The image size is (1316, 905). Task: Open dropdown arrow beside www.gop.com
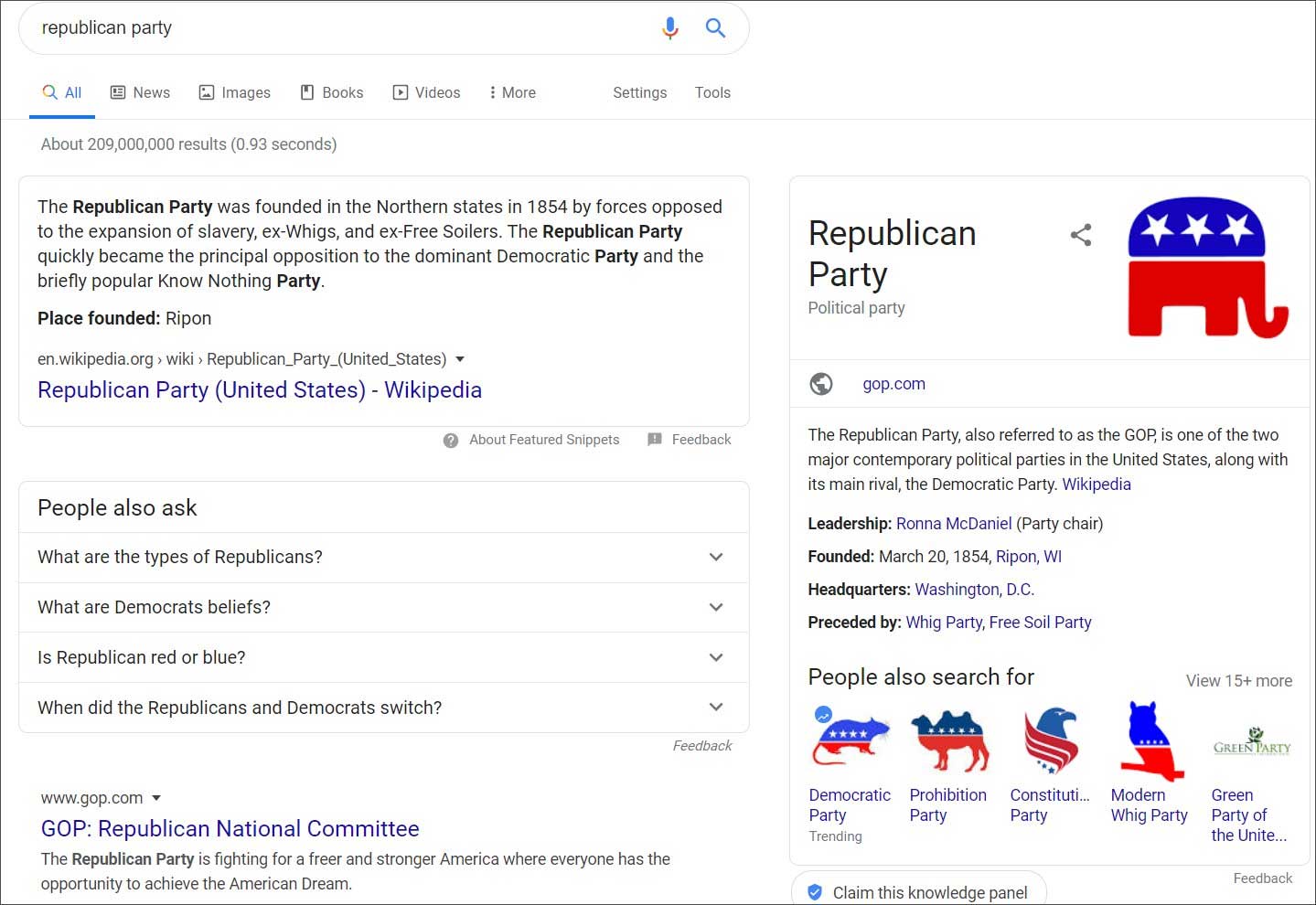[x=156, y=798]
